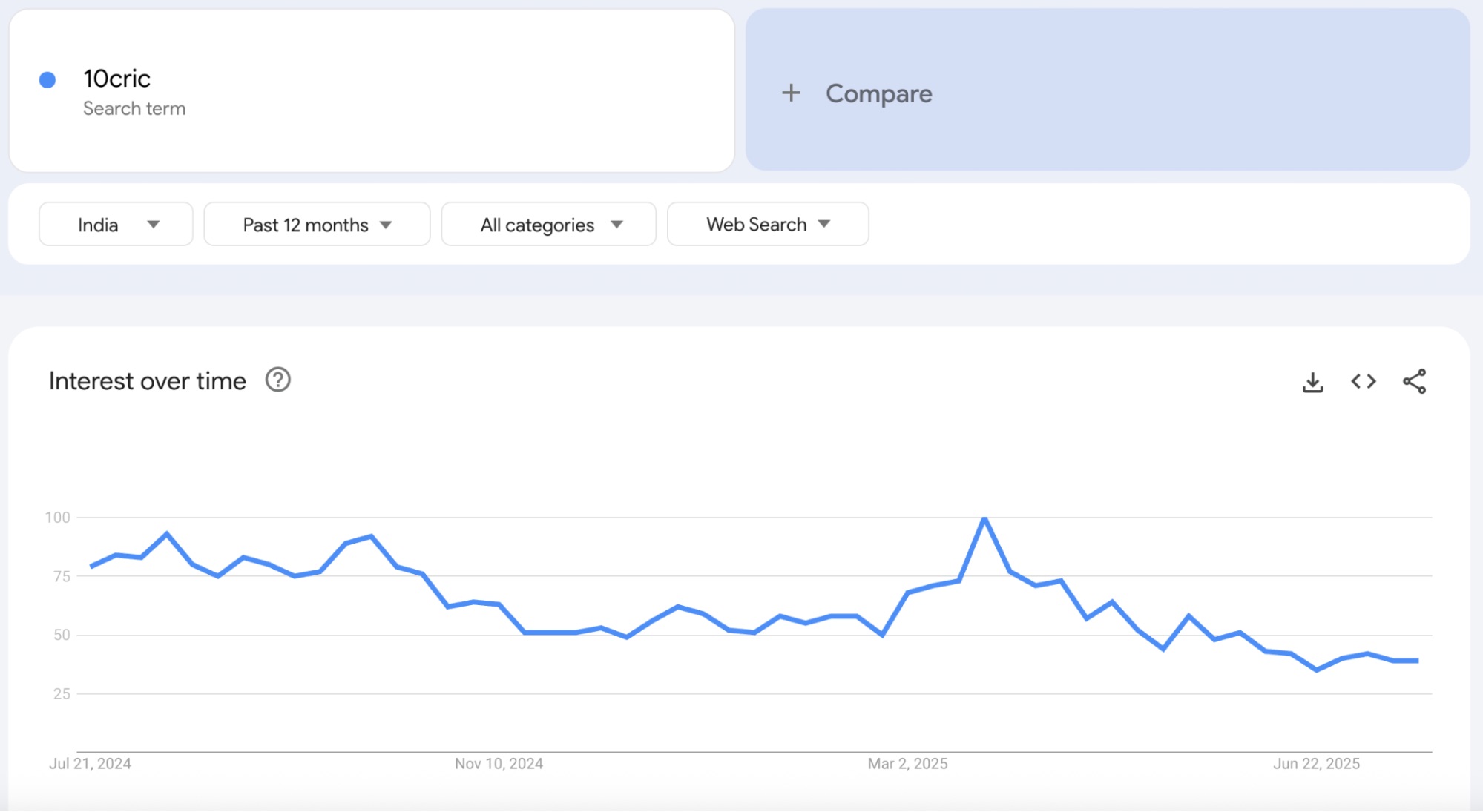Screen dimensions: 1483x812
Task: Open the embed code icon
Action: 1364,381
